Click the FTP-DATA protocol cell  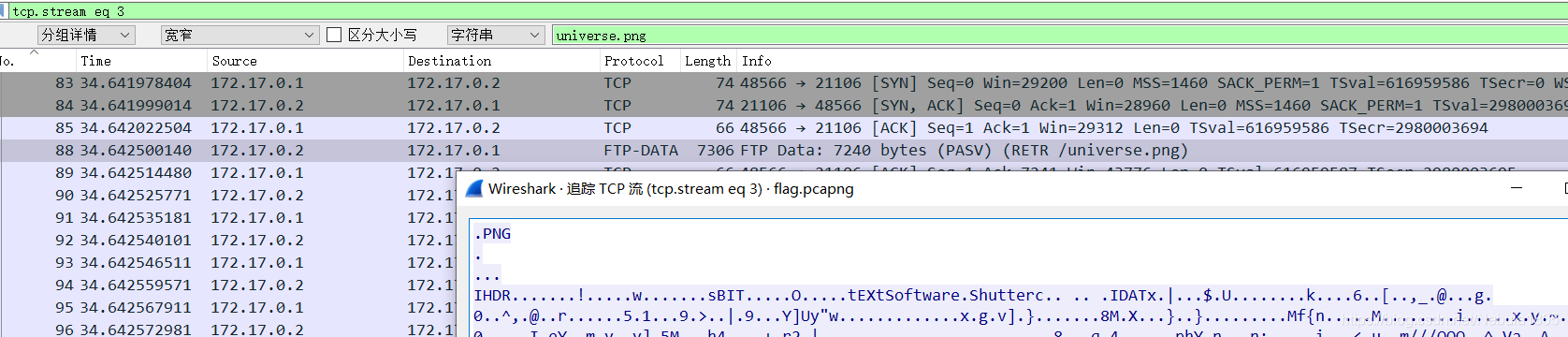click(641, 151)
